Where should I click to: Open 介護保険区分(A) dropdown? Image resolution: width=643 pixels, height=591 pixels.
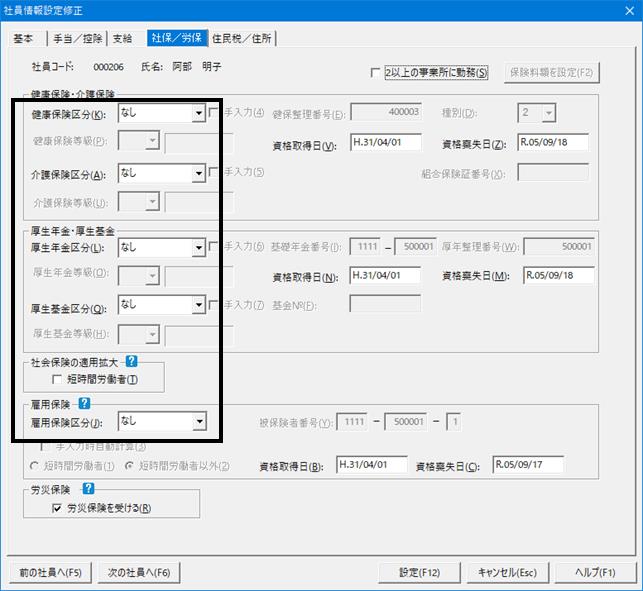199,173
